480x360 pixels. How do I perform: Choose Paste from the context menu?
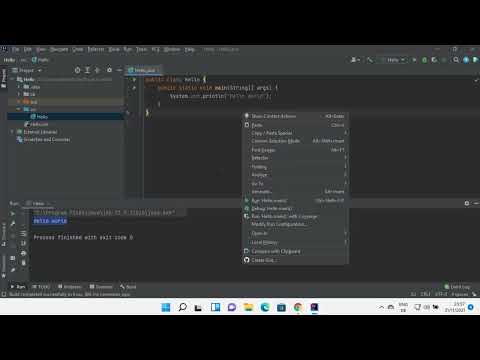coord(295,125)
